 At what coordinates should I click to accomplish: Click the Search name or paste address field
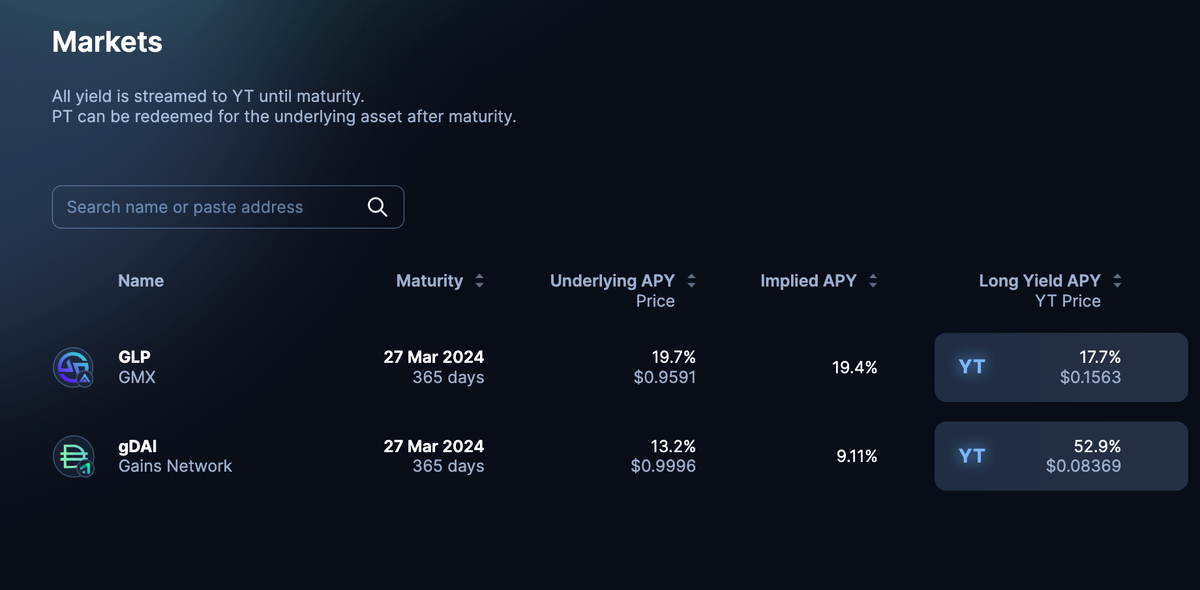click(210, 207)
